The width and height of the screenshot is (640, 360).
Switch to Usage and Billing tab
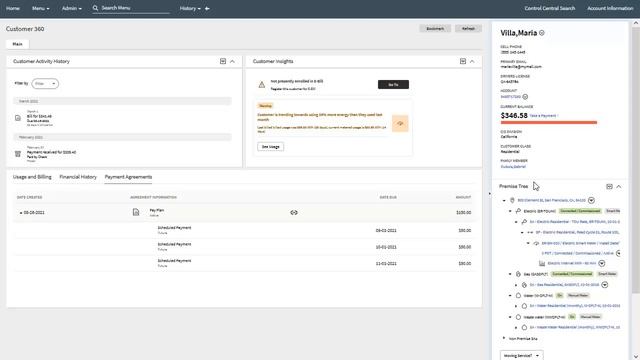click(32, 177)
